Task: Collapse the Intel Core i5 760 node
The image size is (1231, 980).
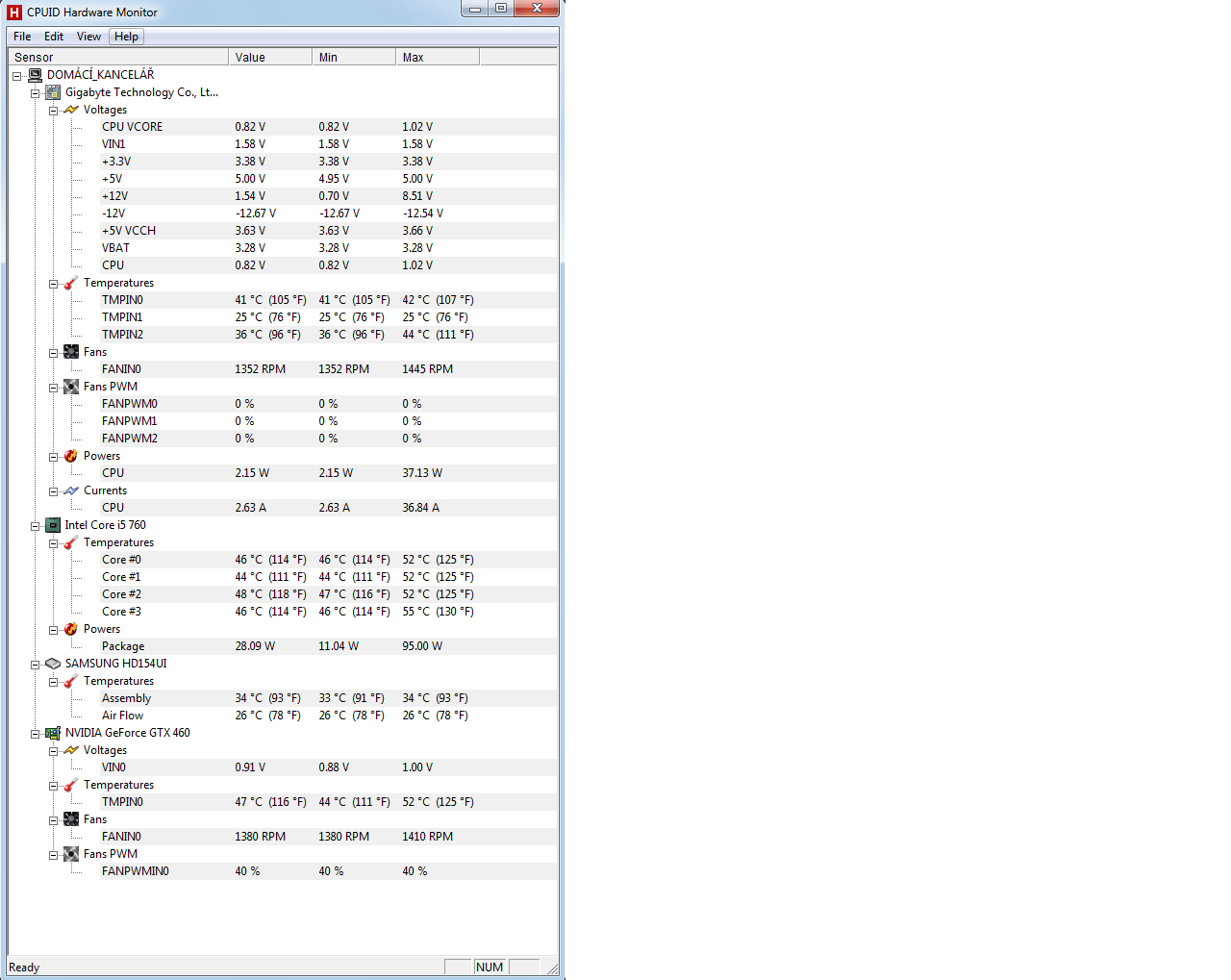Action: point(35,526)
